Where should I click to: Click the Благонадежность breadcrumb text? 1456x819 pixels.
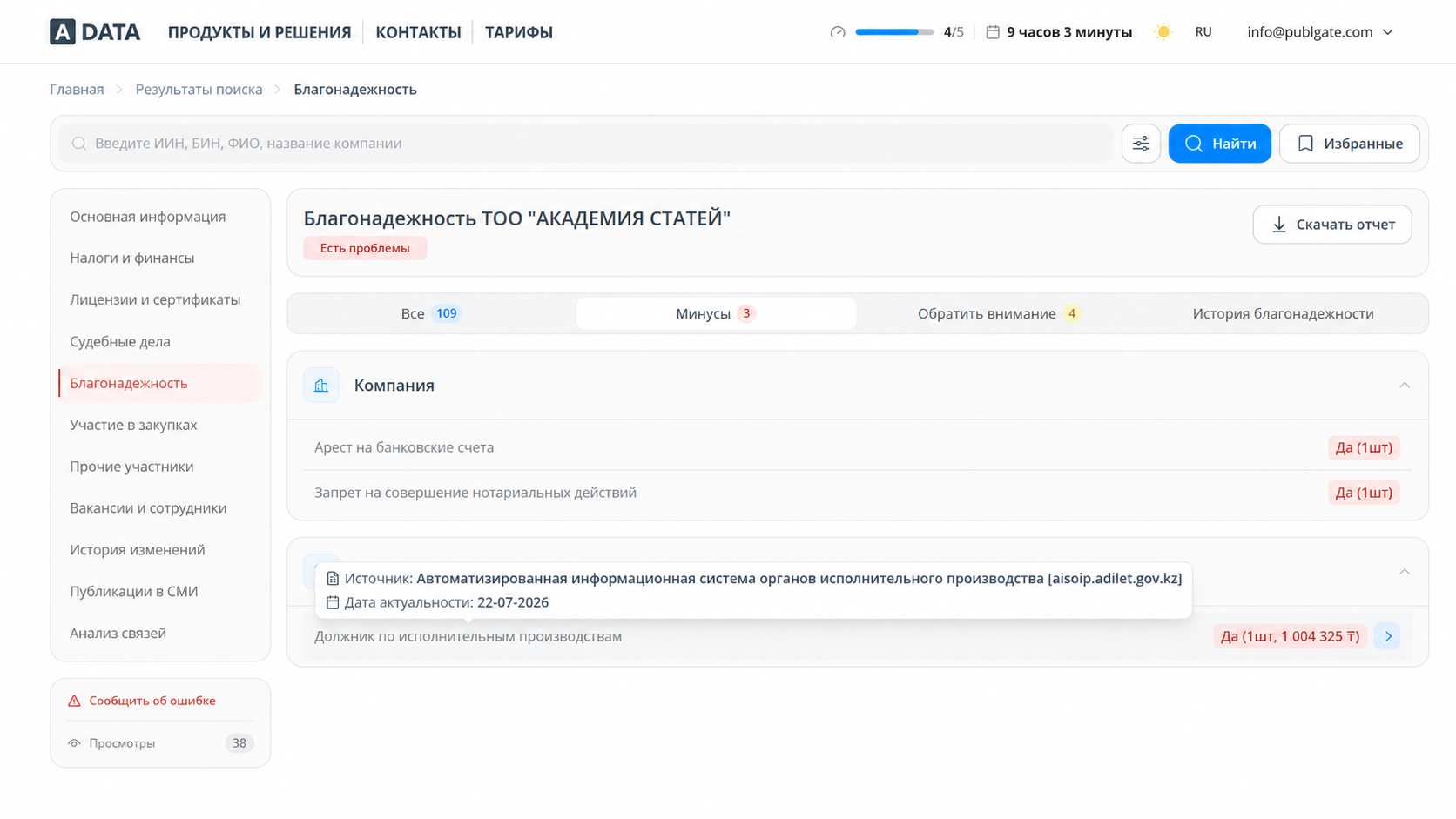click(355, 90)
